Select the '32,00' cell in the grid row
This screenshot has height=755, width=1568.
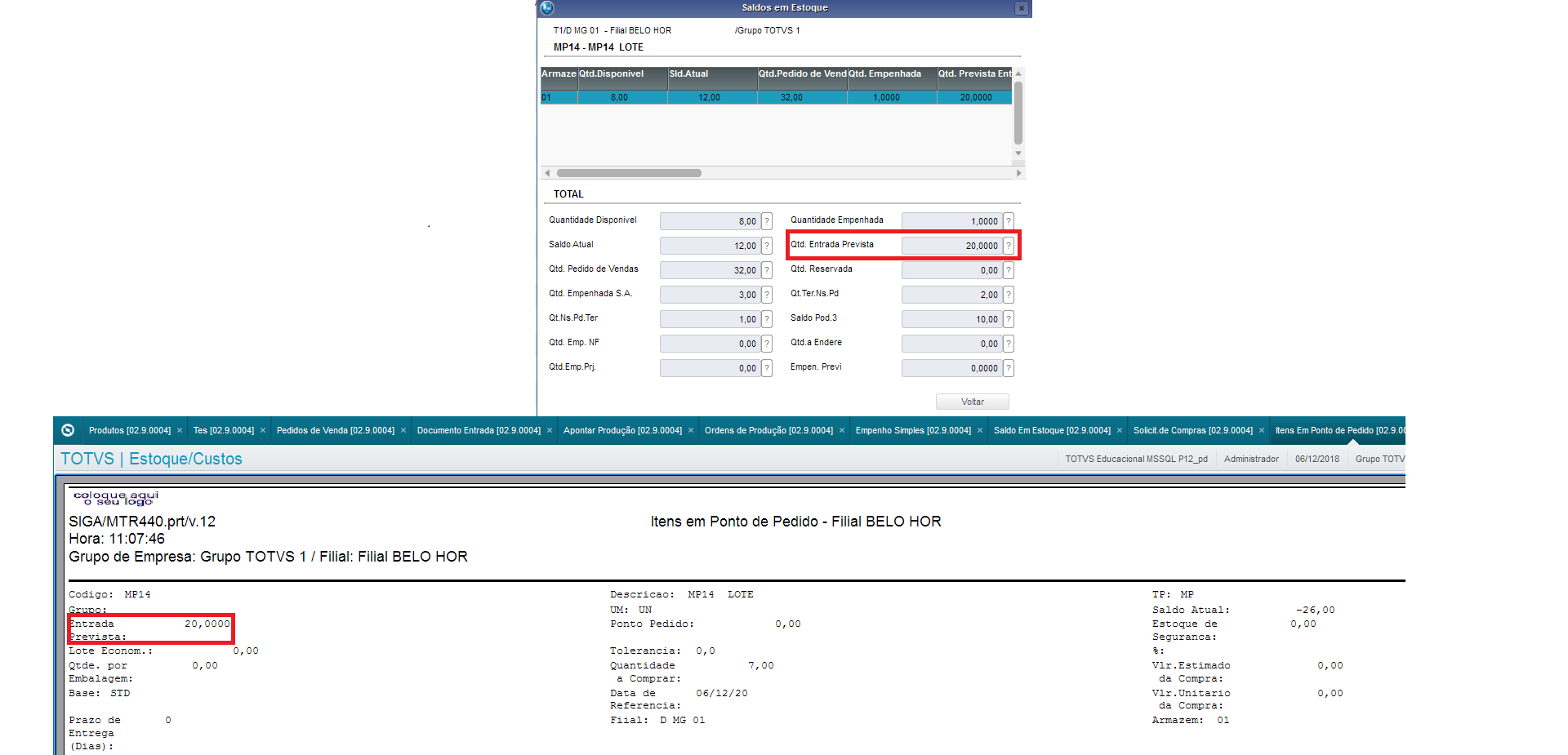[x=802, y=97]
